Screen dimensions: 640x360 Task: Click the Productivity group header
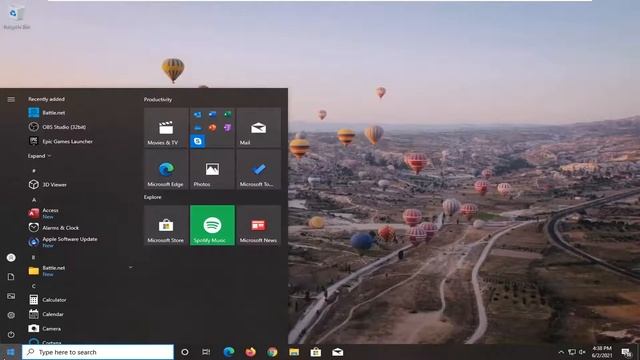pyautogui.click(x=158, y=100)
